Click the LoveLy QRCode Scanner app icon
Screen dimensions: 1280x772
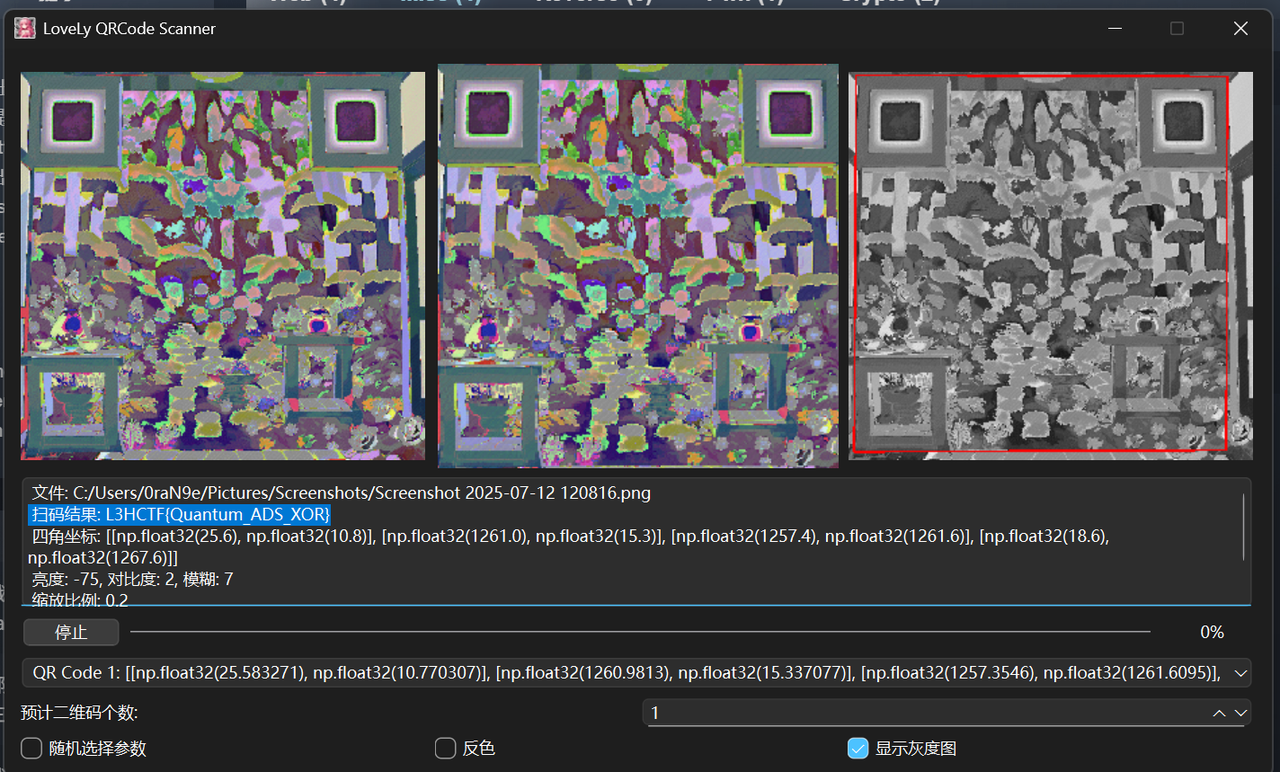coord(25,29)
